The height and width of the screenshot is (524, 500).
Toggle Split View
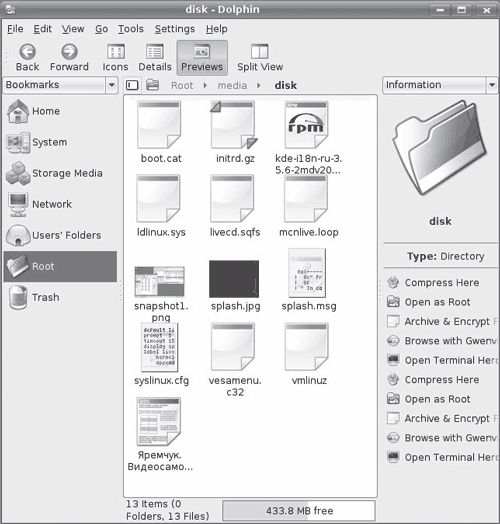pyautogui.click(x=260, y=57)
